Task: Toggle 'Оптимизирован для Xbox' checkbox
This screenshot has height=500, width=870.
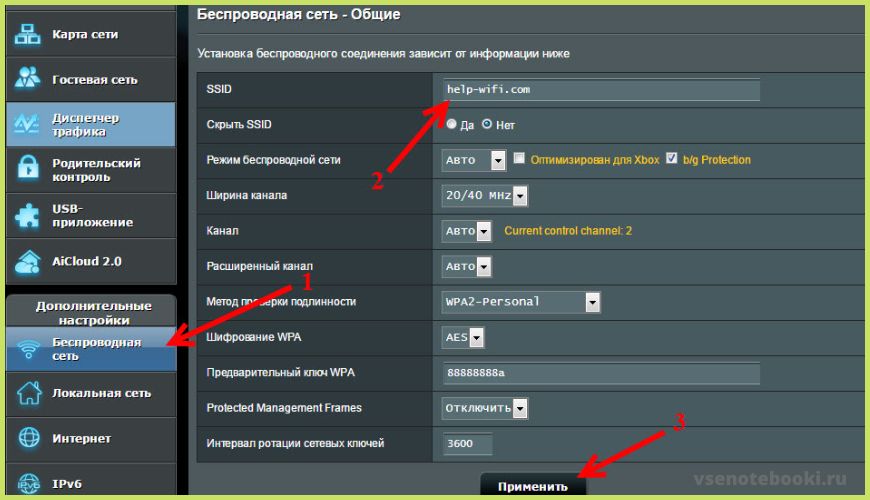Action: [520, 159]
